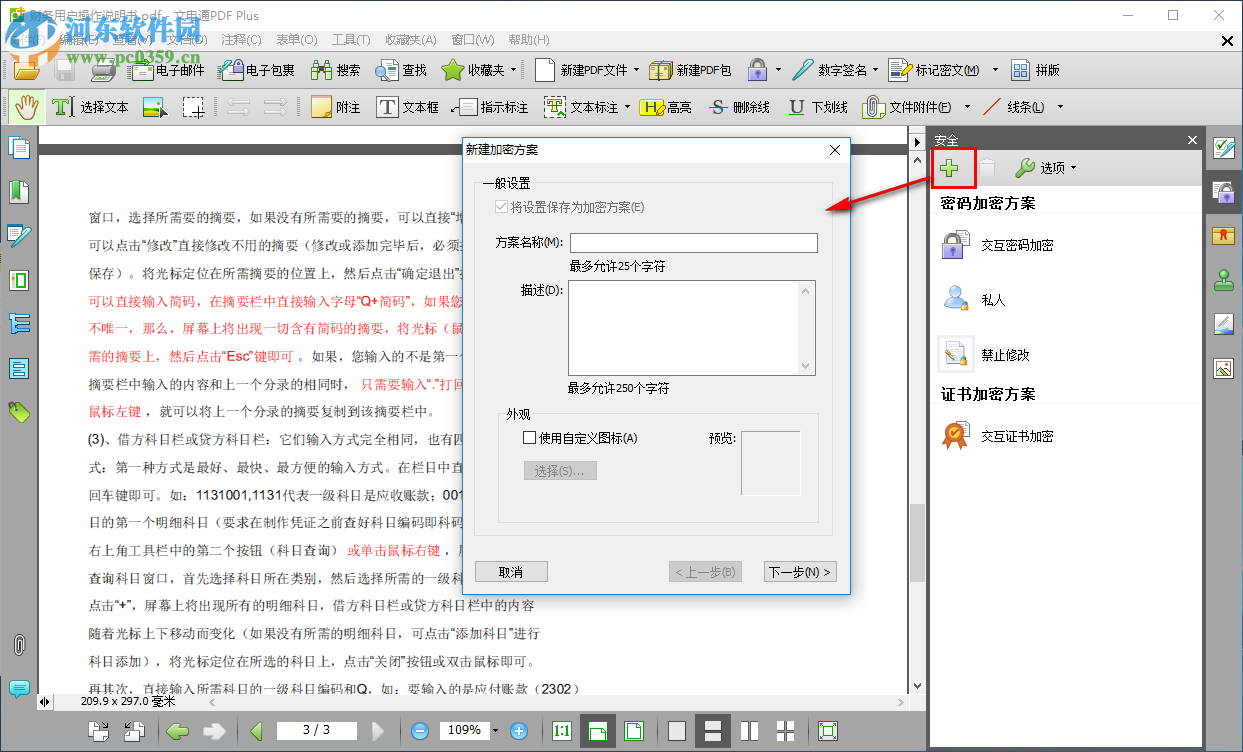Open the 电子邮件 (Email) tool
Screen dimensions: 1243x752
click(168, 70)
